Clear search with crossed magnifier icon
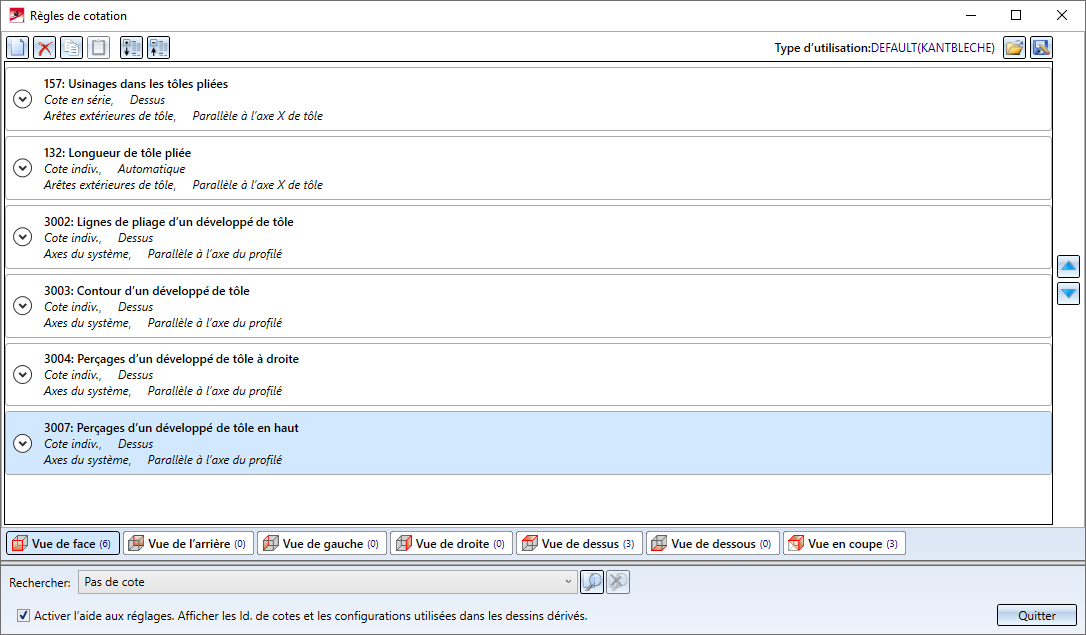The width and height of the screenshot is (1086, 635). pyautogui.click(x=618, y=582)
